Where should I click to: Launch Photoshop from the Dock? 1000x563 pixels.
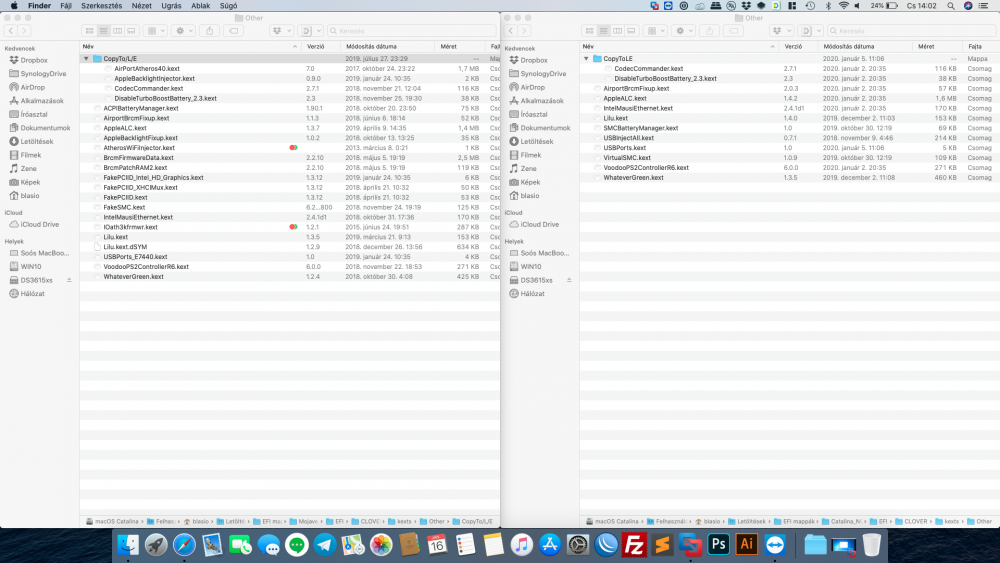(x=717, y=545)
